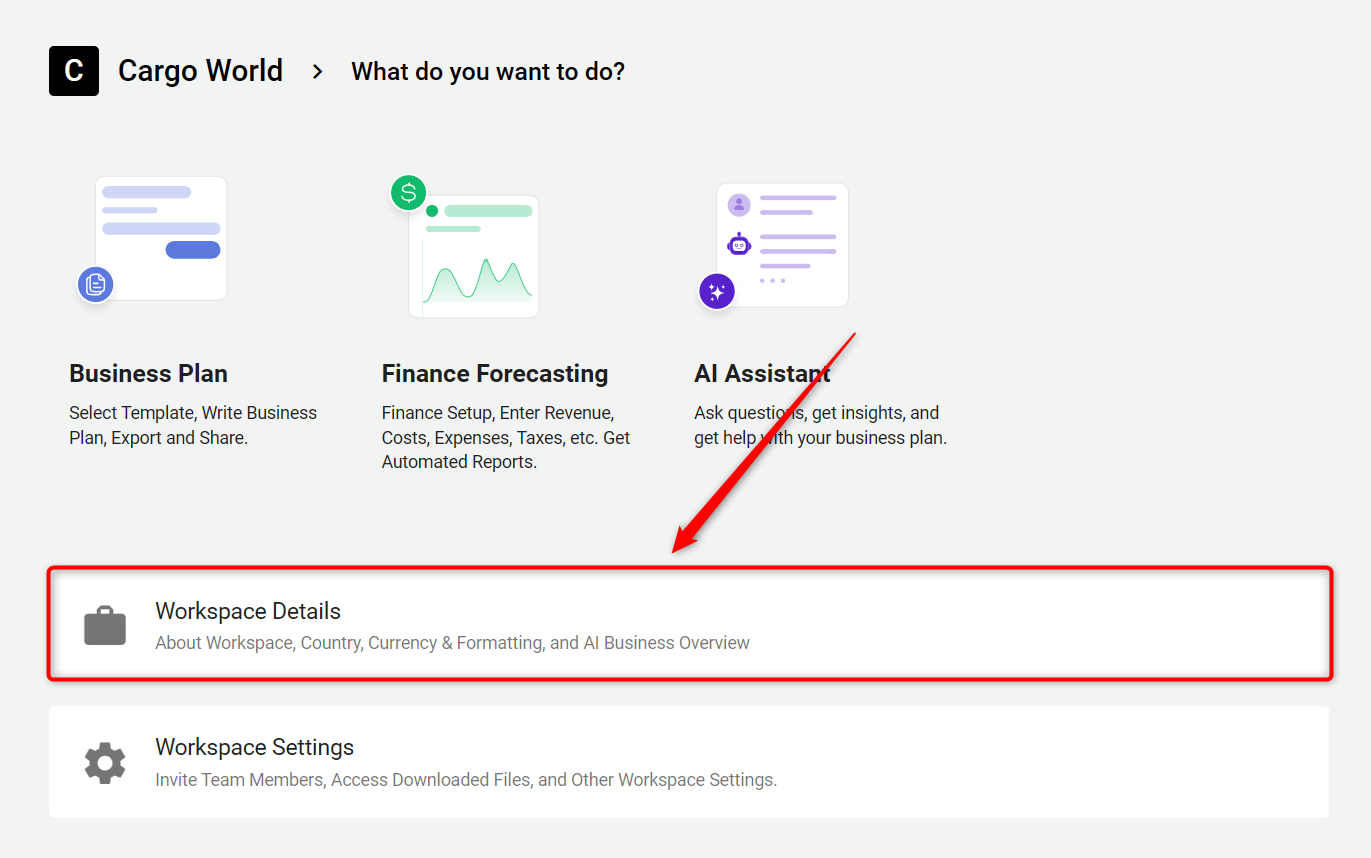This screenshot has height=858, width=1371.
Task: Select the Business Plan heading
Action: 148,374
